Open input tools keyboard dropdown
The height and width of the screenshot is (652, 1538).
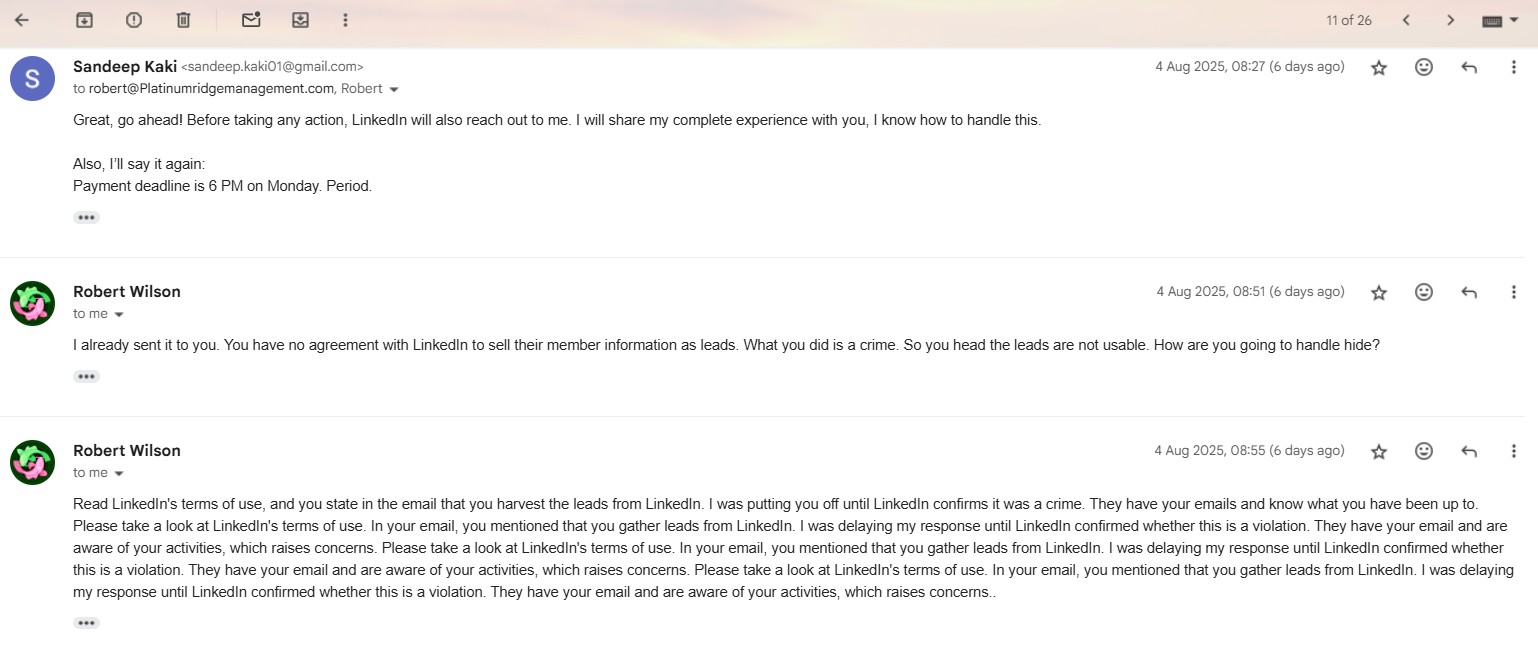coord(1500,20)
